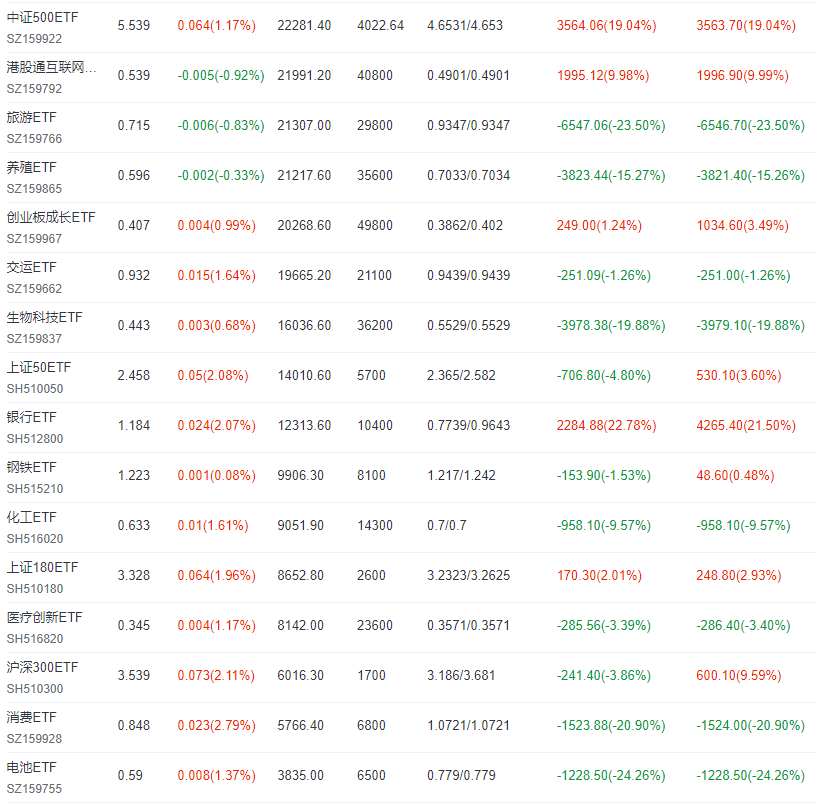Click cost value 0.3862/0.402
The height and width of the screenshot is (804, 817).
coord(465,226)
